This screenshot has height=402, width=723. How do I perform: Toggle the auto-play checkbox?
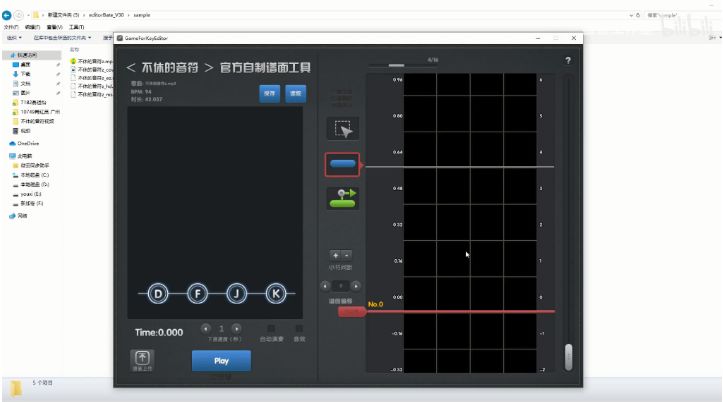pyautogui.click(x=271, y=328)
